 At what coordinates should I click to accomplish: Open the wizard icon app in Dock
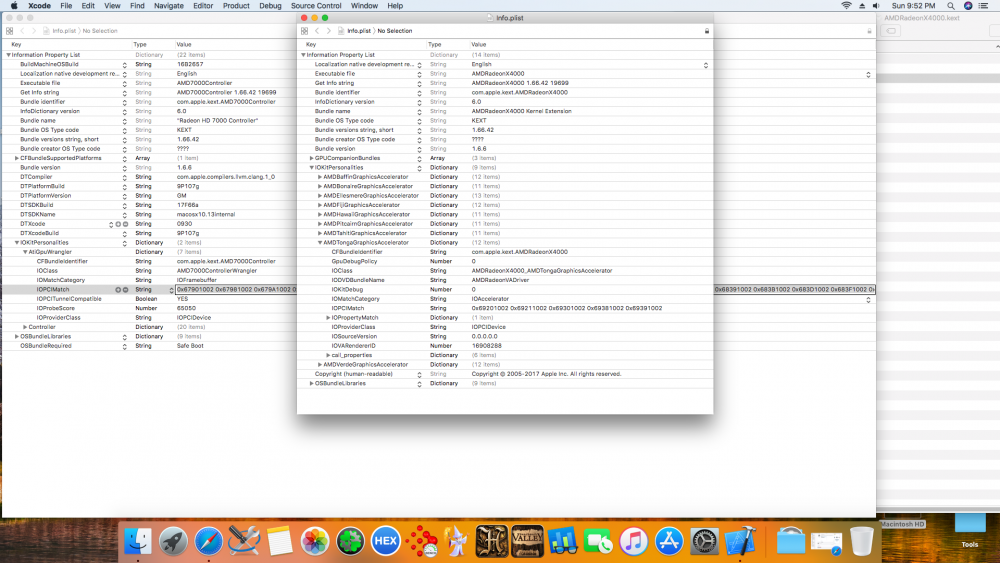point(457,541)
